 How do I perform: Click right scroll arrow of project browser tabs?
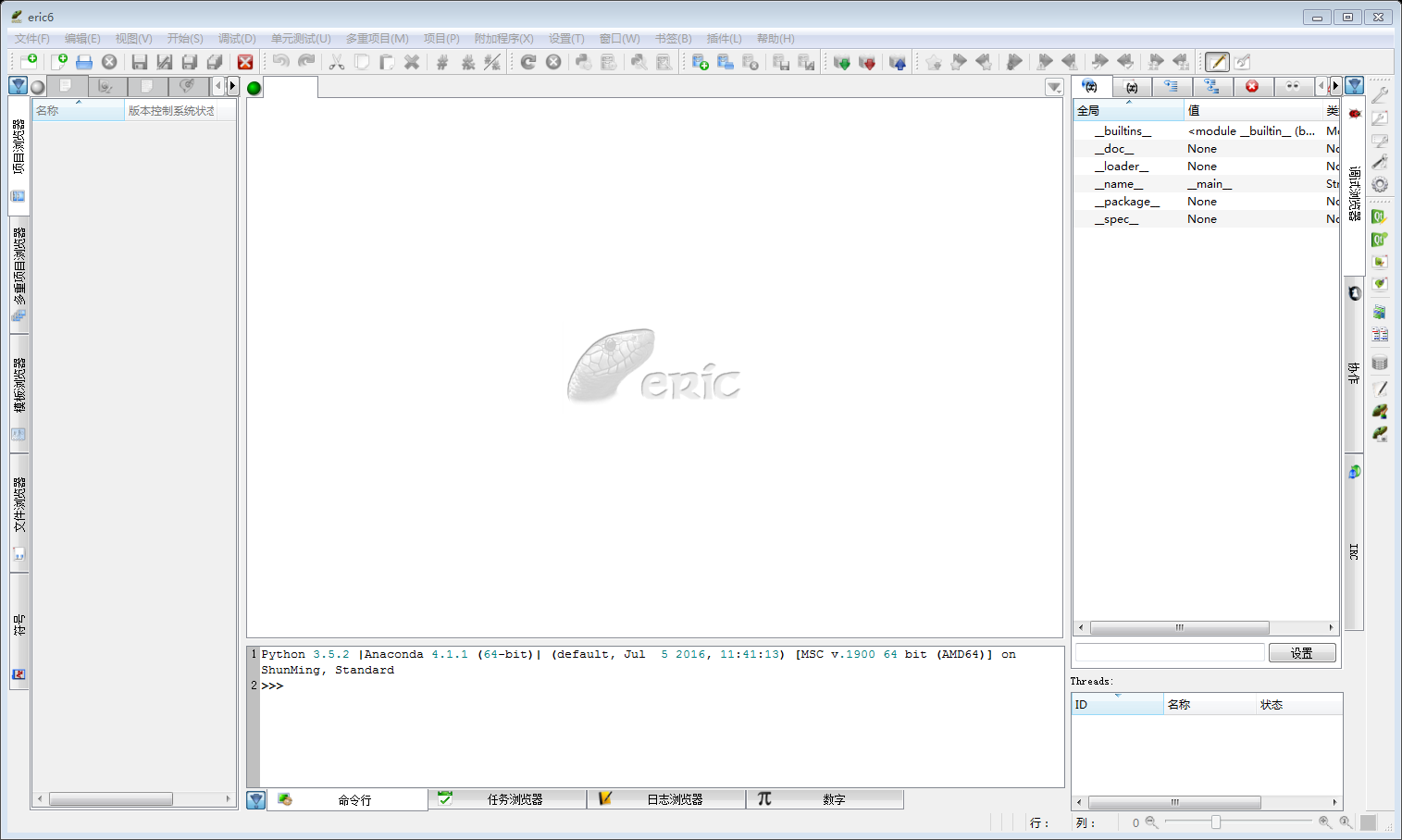(x=232, y=86)
